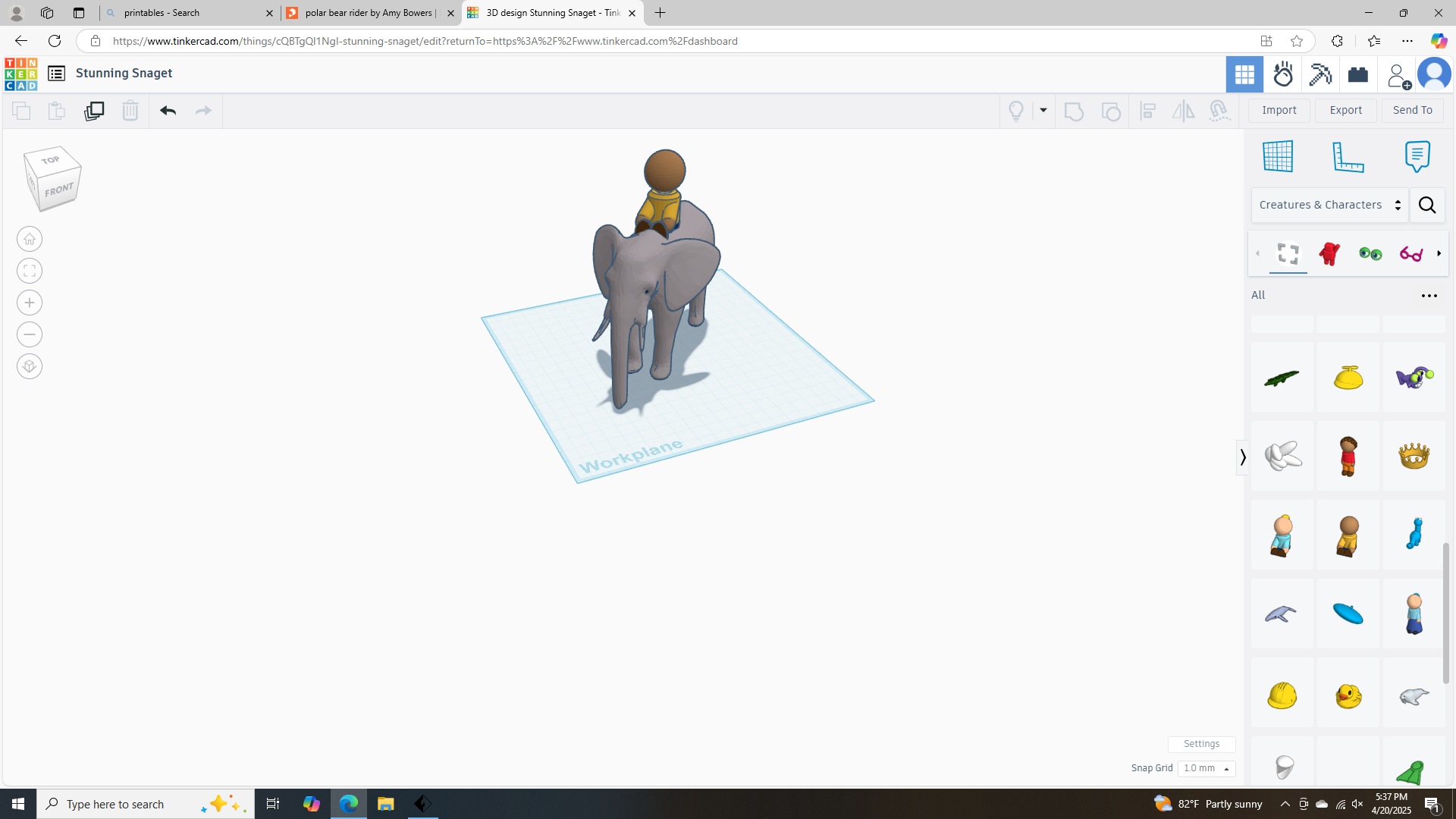
Task: Select the red creature category tab
Action: (1329, 253)
